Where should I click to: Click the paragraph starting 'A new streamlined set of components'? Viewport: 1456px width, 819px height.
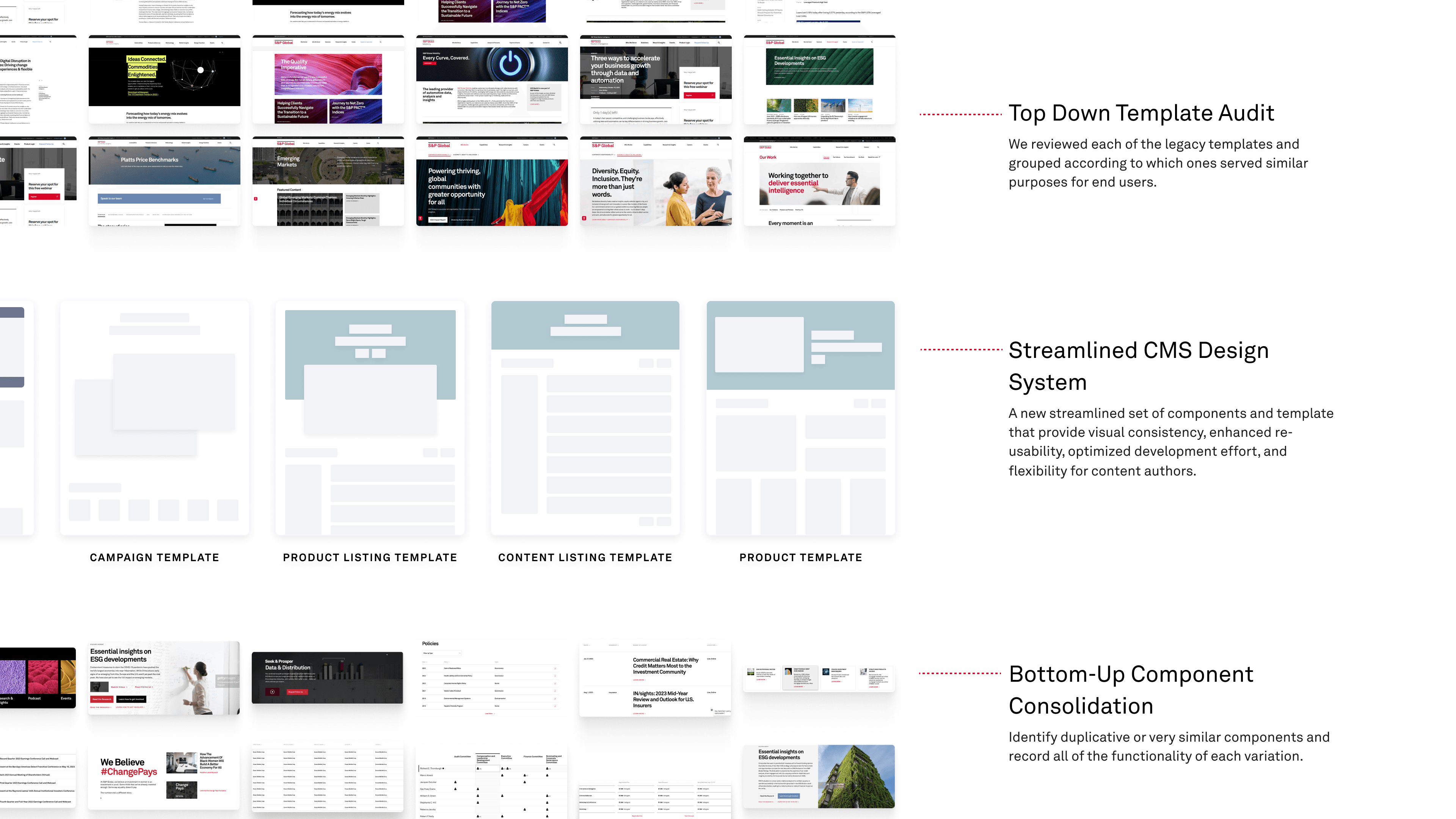pos(1171,442)
